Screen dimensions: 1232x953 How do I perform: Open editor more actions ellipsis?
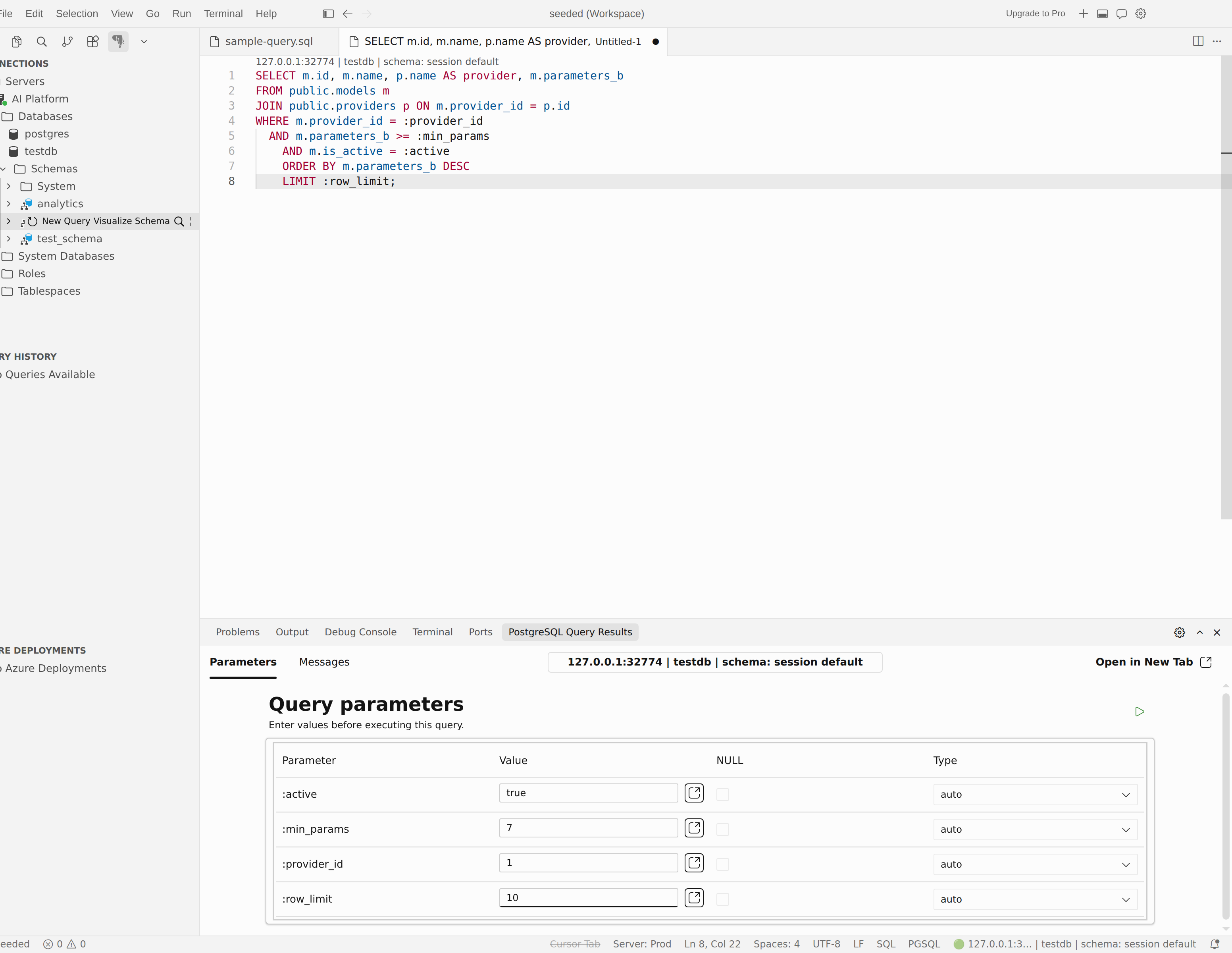point(1217,41)
